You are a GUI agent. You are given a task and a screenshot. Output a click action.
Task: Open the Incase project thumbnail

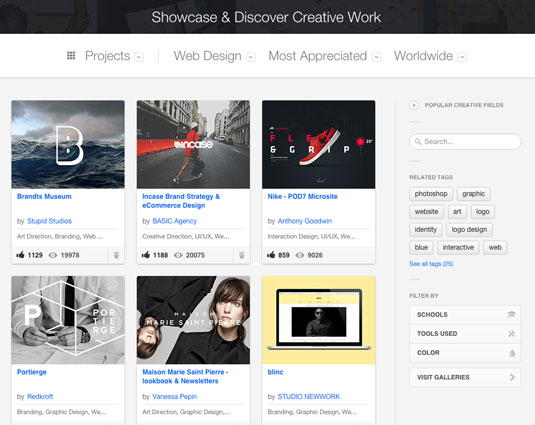tap(193, 144)
